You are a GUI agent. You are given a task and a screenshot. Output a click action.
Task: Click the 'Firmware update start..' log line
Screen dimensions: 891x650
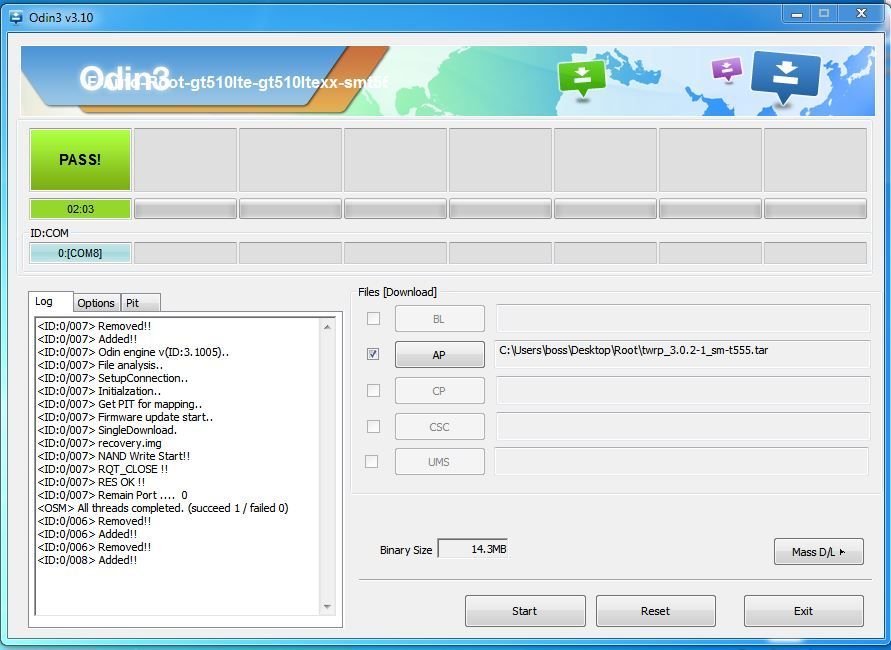126,417
